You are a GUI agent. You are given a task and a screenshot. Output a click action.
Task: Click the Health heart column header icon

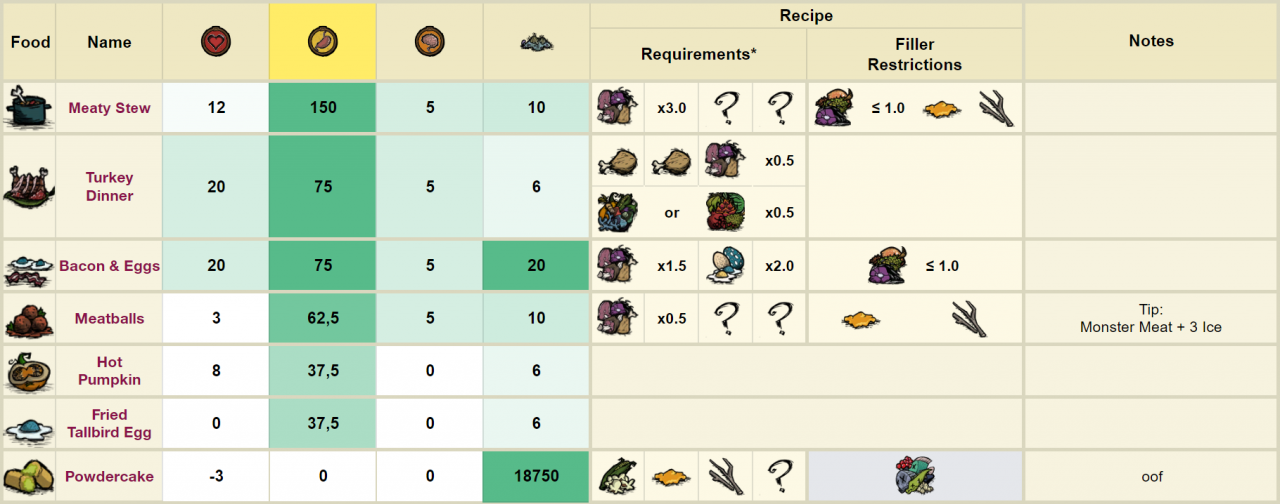[x=216, y=42]
